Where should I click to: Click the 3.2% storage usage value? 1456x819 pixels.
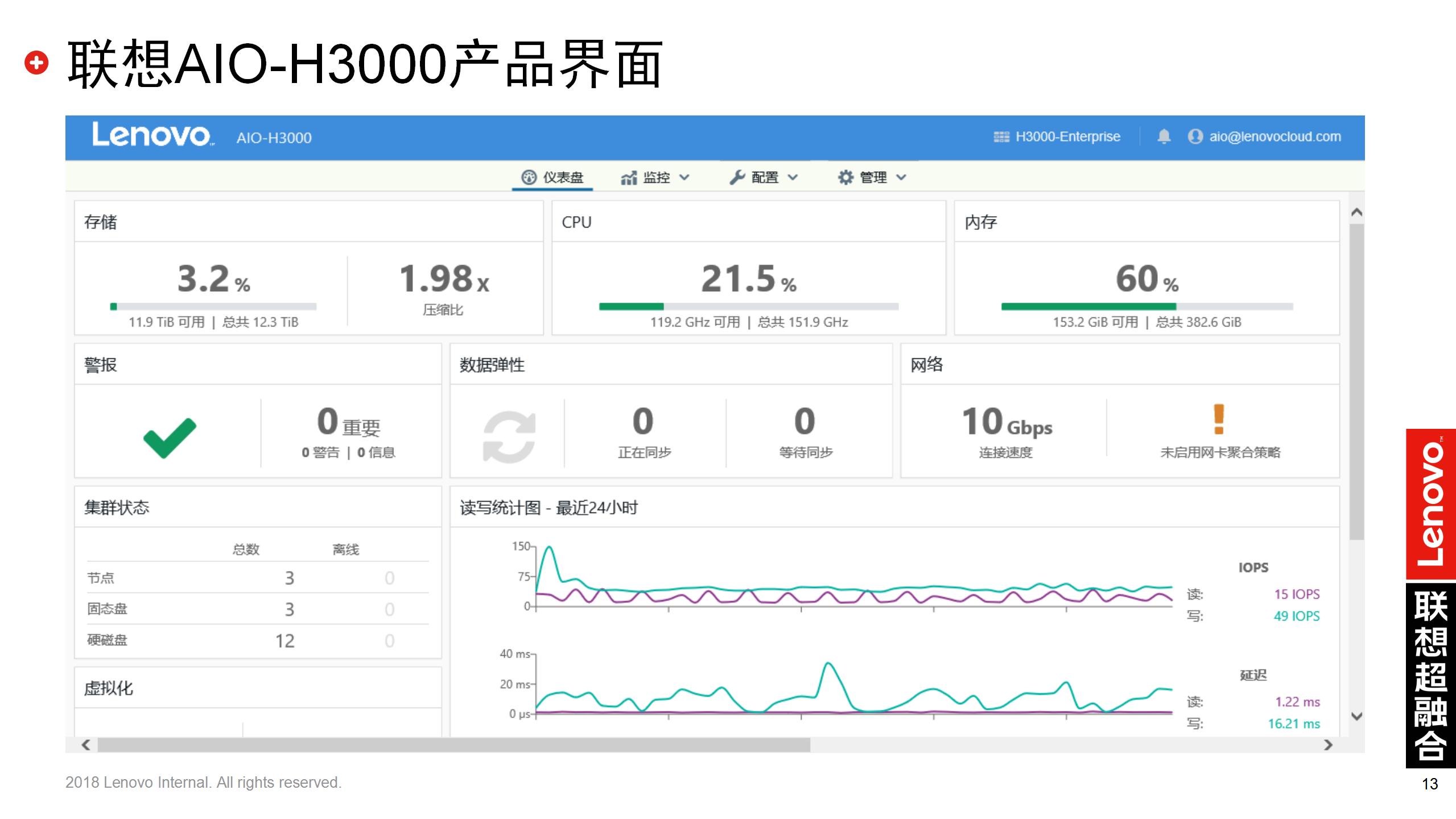click(x=213, y=279)
